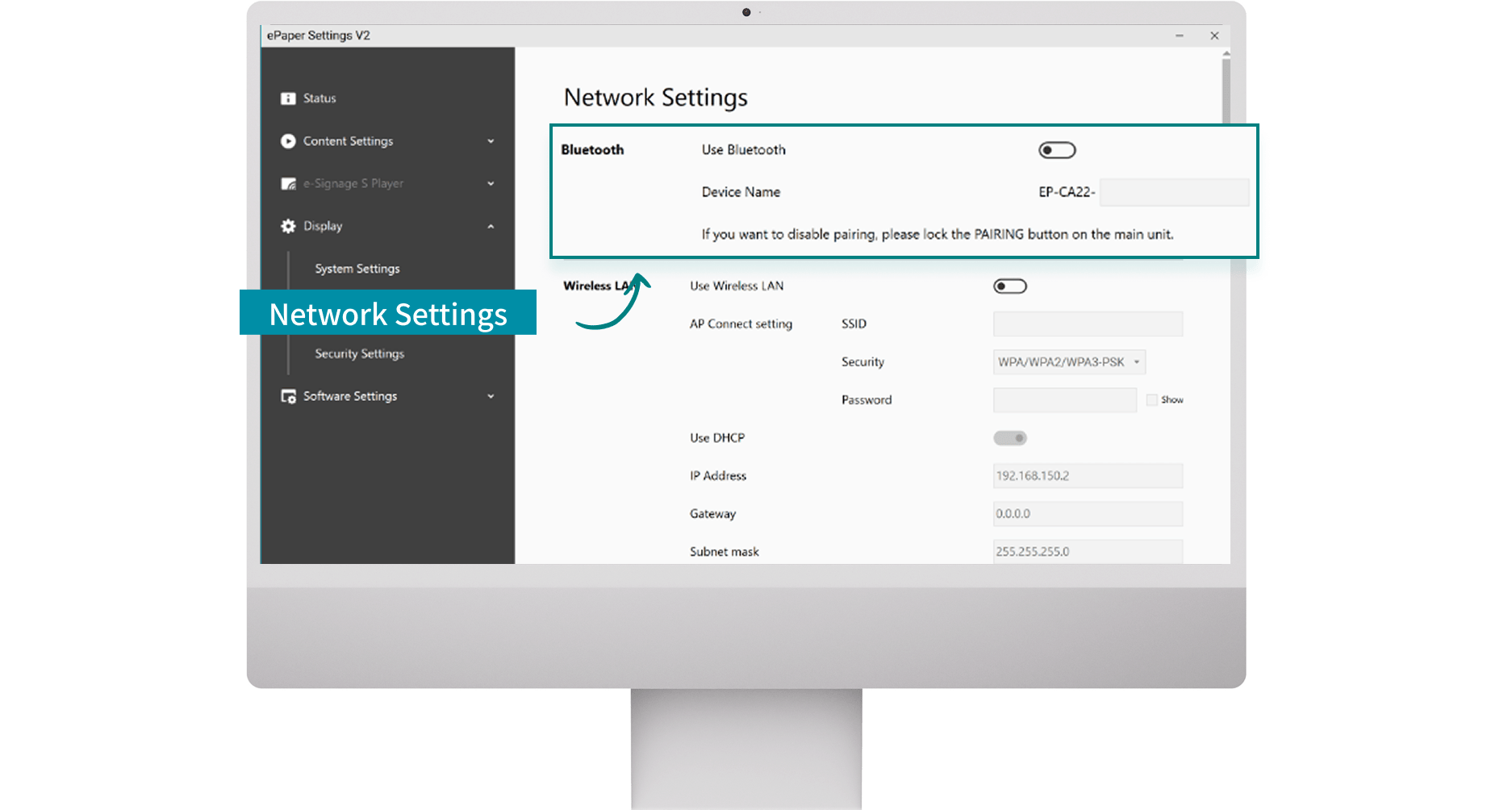
Task: Open the WPA/WPA2/WPA3-PSK security dropdown
Action: [x=1069, y=362]
